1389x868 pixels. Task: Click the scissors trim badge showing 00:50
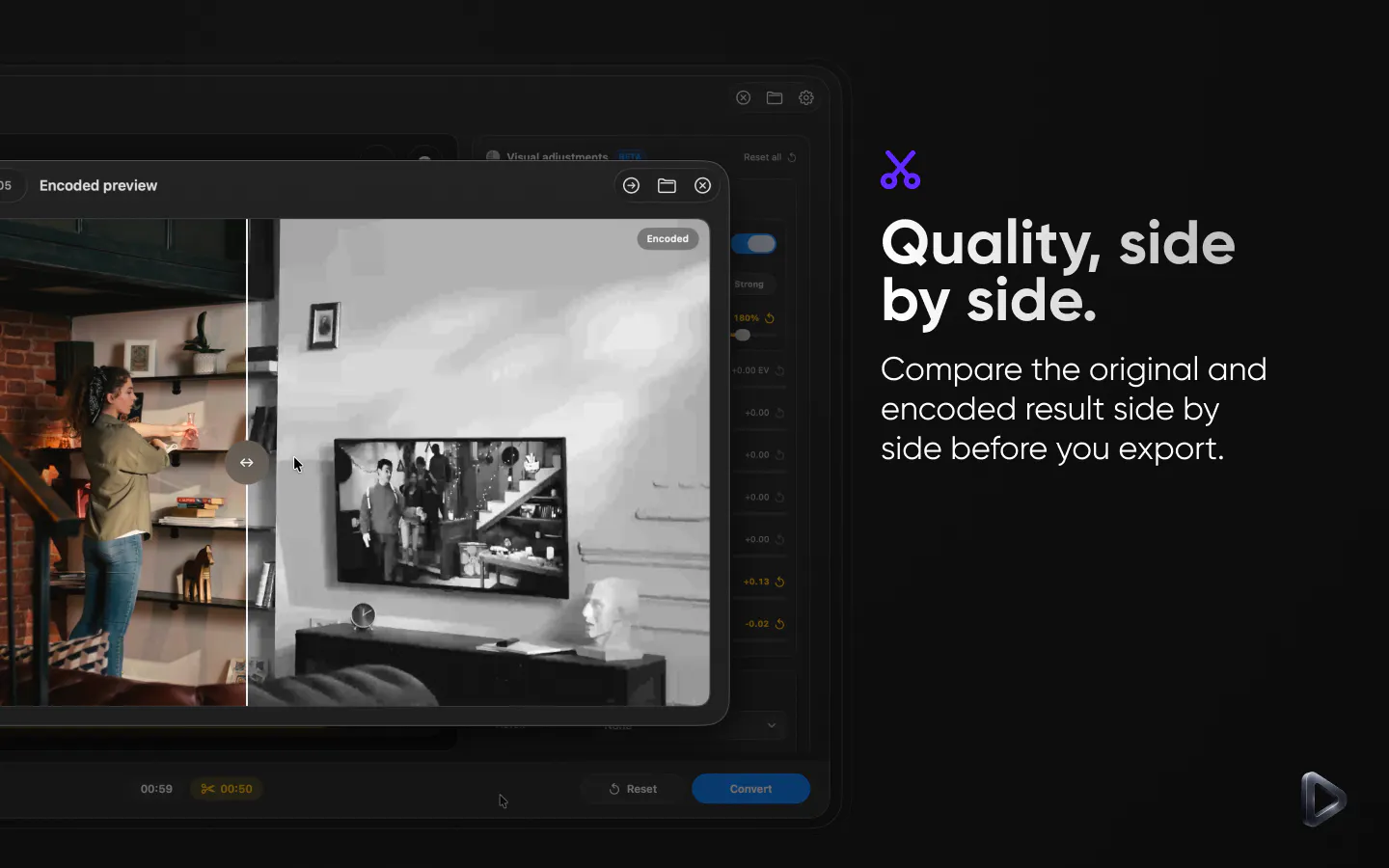[x=227, y=789]
